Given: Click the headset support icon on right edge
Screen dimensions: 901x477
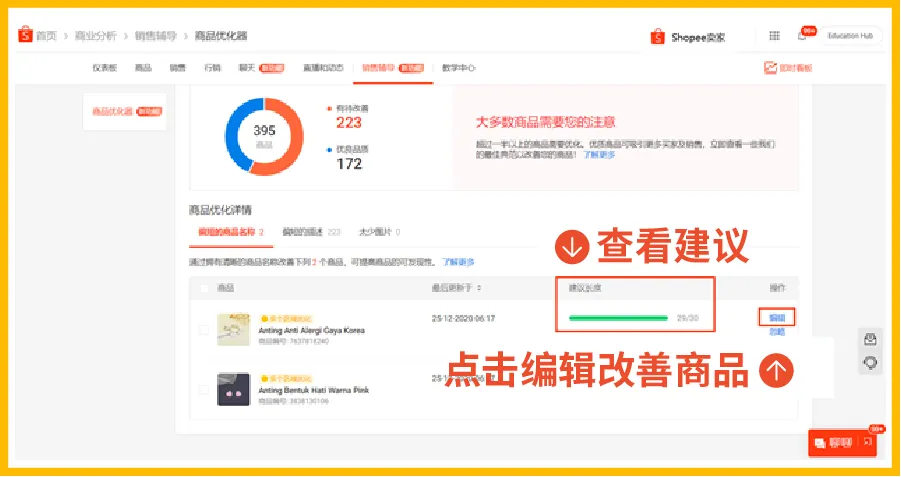Looking at the screenshot, I should [x=870, y=363].
